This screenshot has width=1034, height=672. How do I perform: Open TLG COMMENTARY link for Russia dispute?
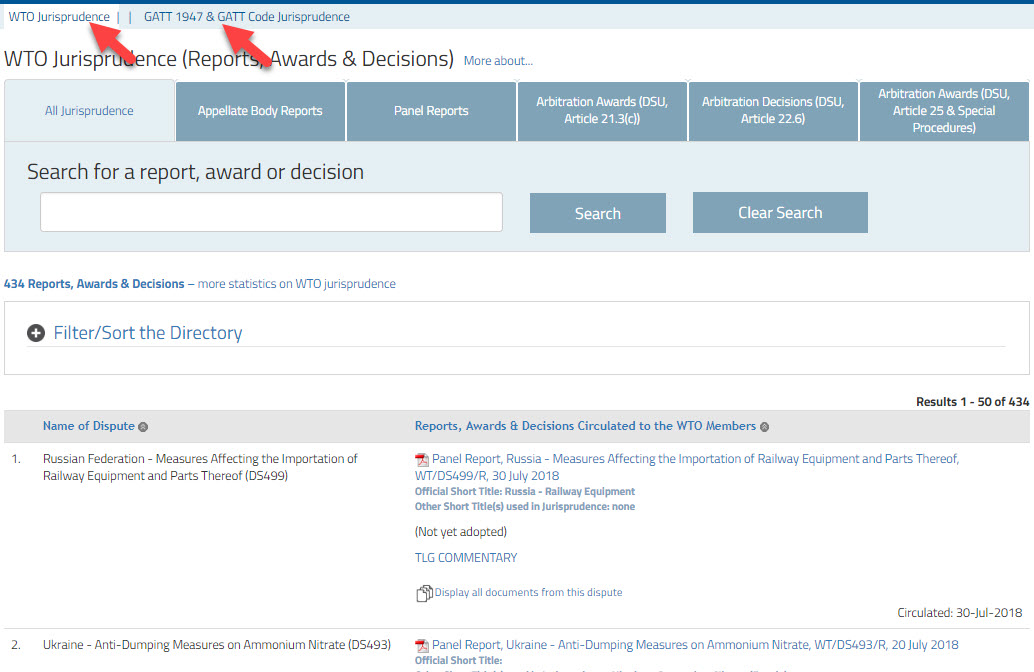[x=466, y=558]
